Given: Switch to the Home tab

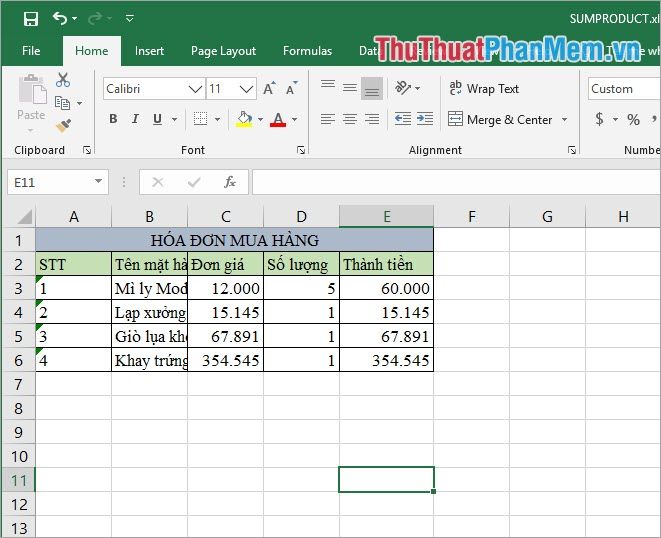Looking at the screenshot, I should pyautogui.click(x=91, y=51).
